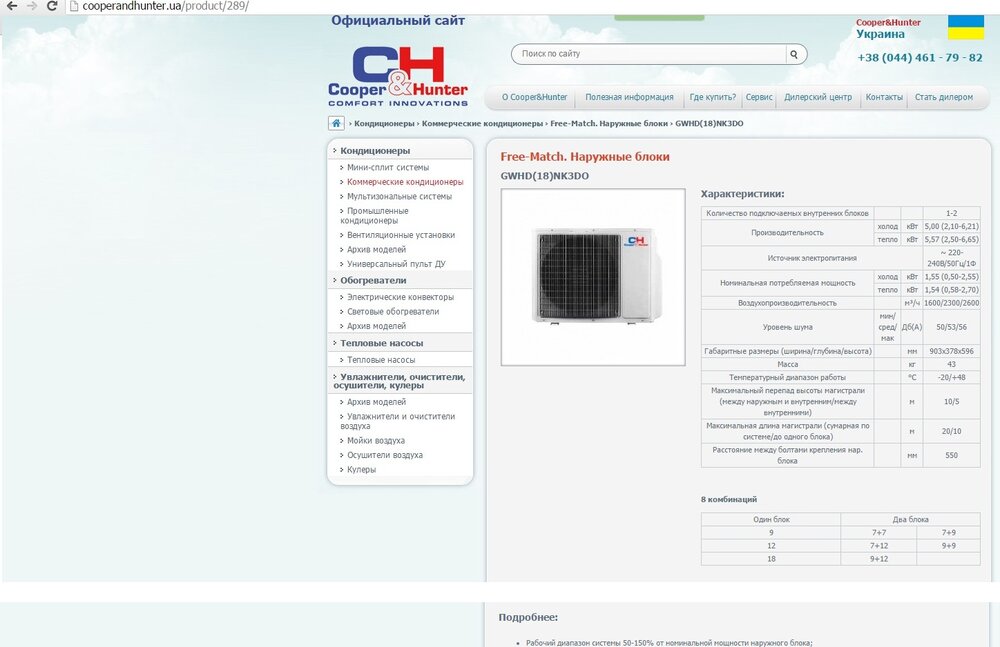The height and width of the screenshot is (647, 1000).
Task: Select 'Мойки воздуха' sidebar item
Action: [376, 440]
